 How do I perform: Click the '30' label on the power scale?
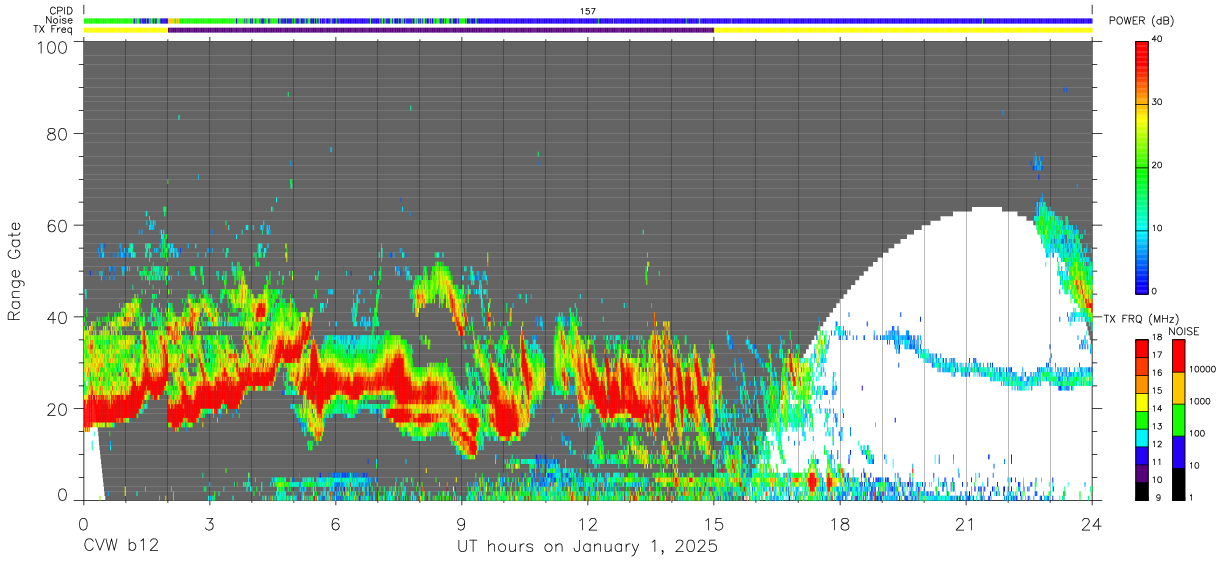[1157, 103]
